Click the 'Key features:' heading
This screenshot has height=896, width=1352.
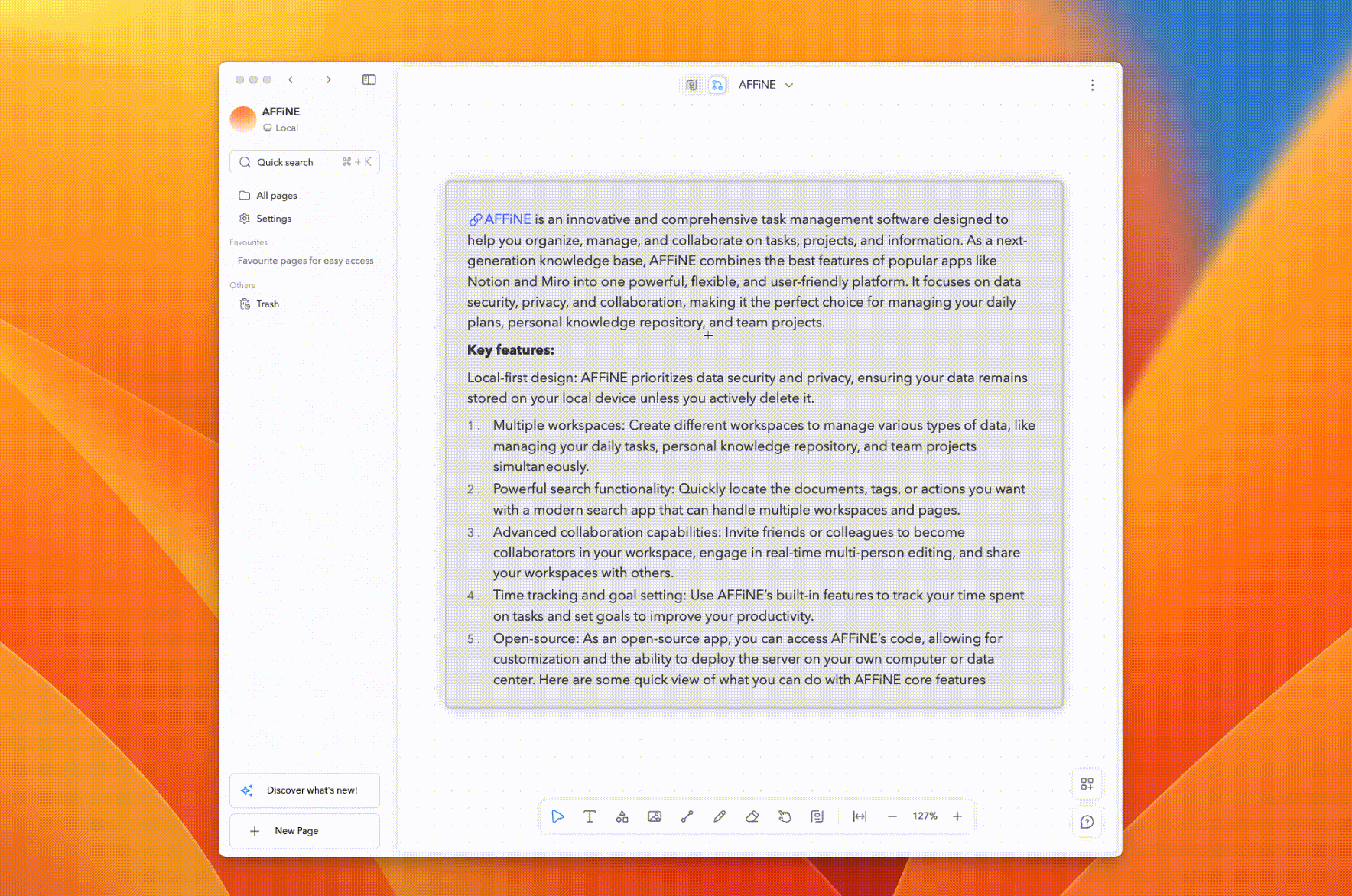click(x=511, y=350)
